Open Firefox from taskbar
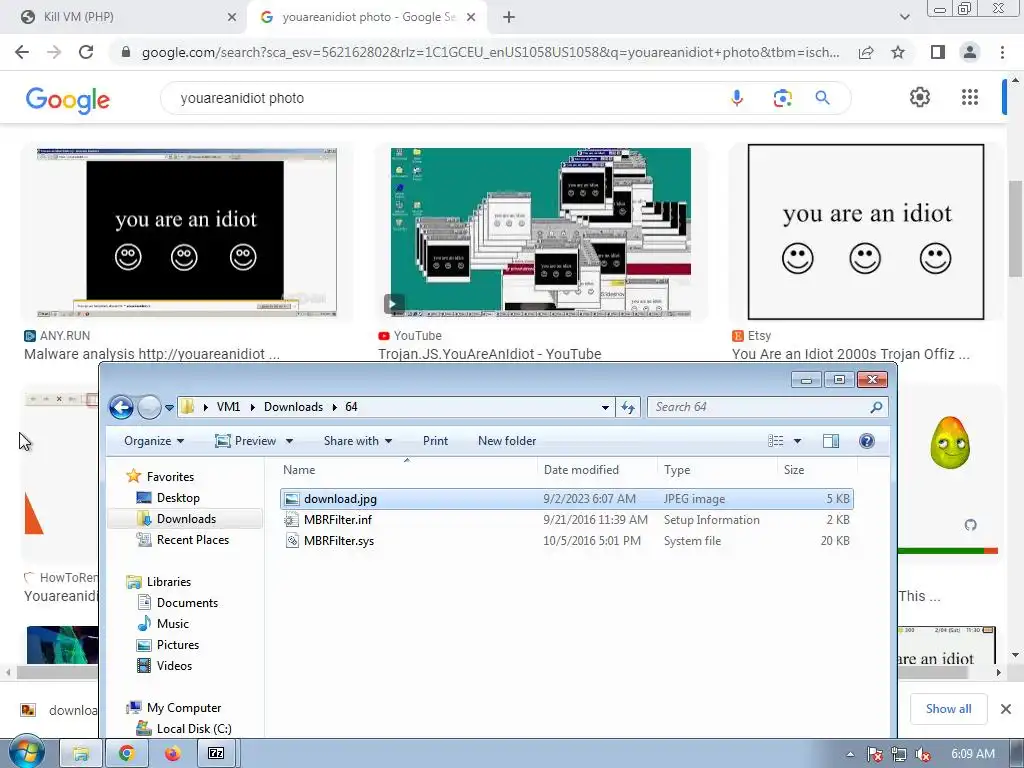1024x768 pixels. [x=172, y=754]
